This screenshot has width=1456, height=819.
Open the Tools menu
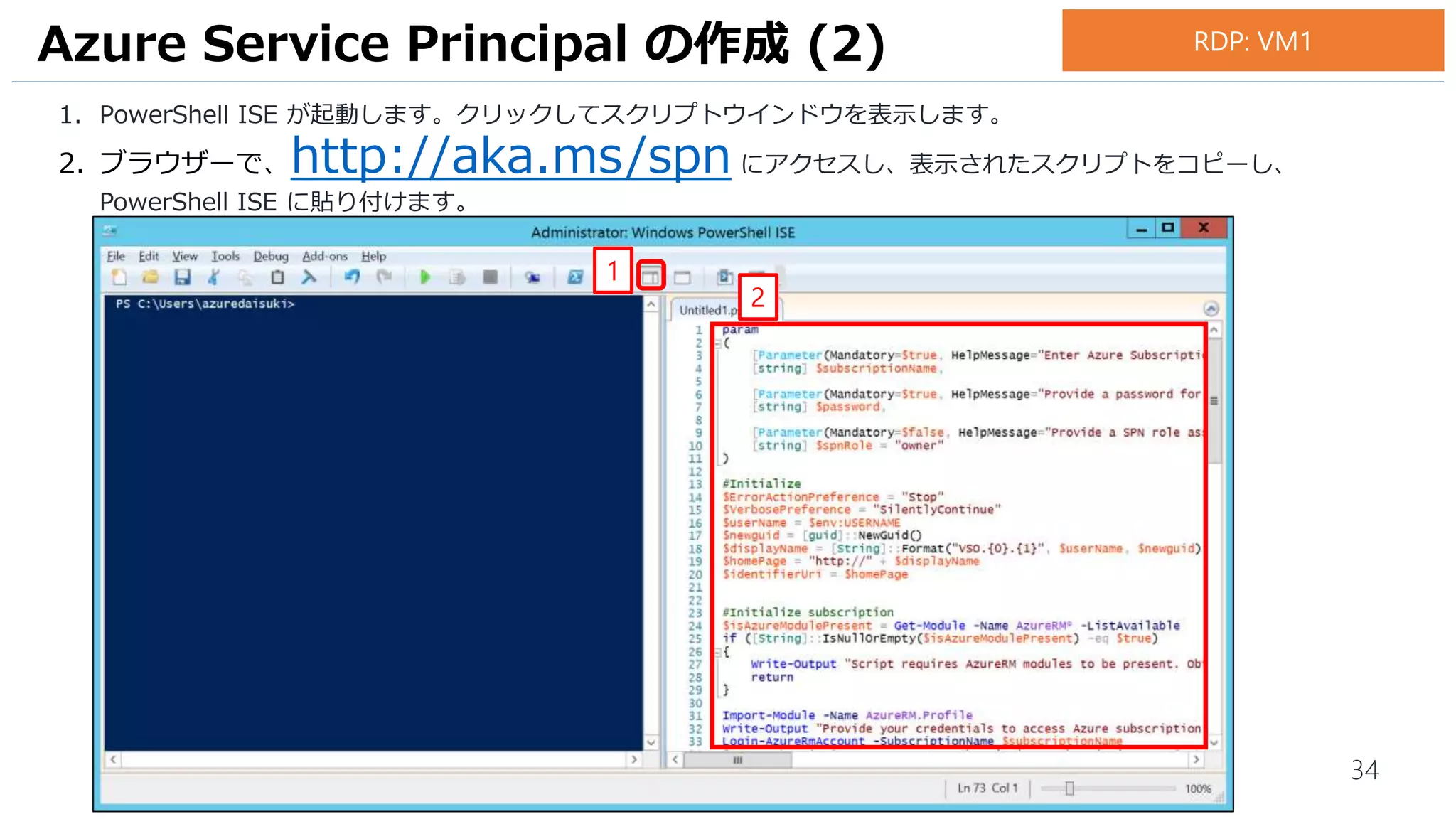point(225,256)
